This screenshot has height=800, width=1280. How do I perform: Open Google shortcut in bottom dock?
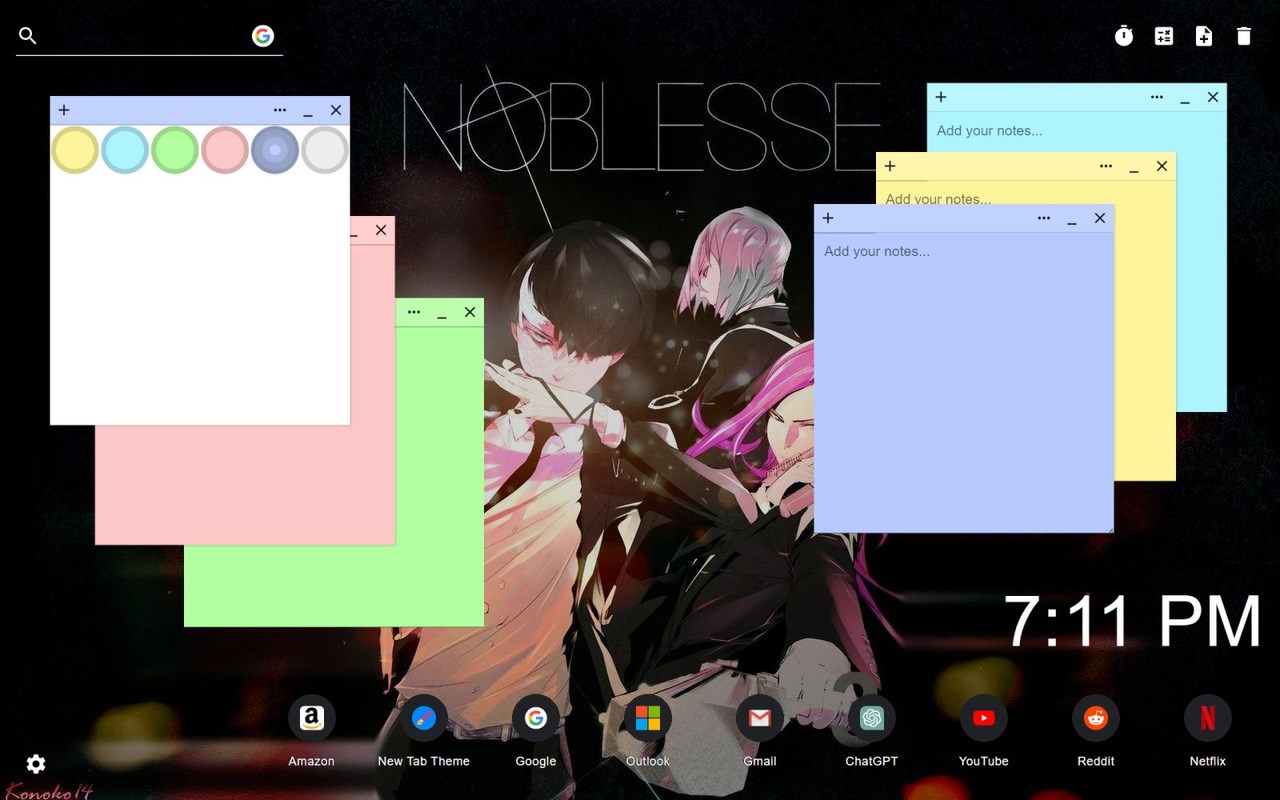[536, 718]
